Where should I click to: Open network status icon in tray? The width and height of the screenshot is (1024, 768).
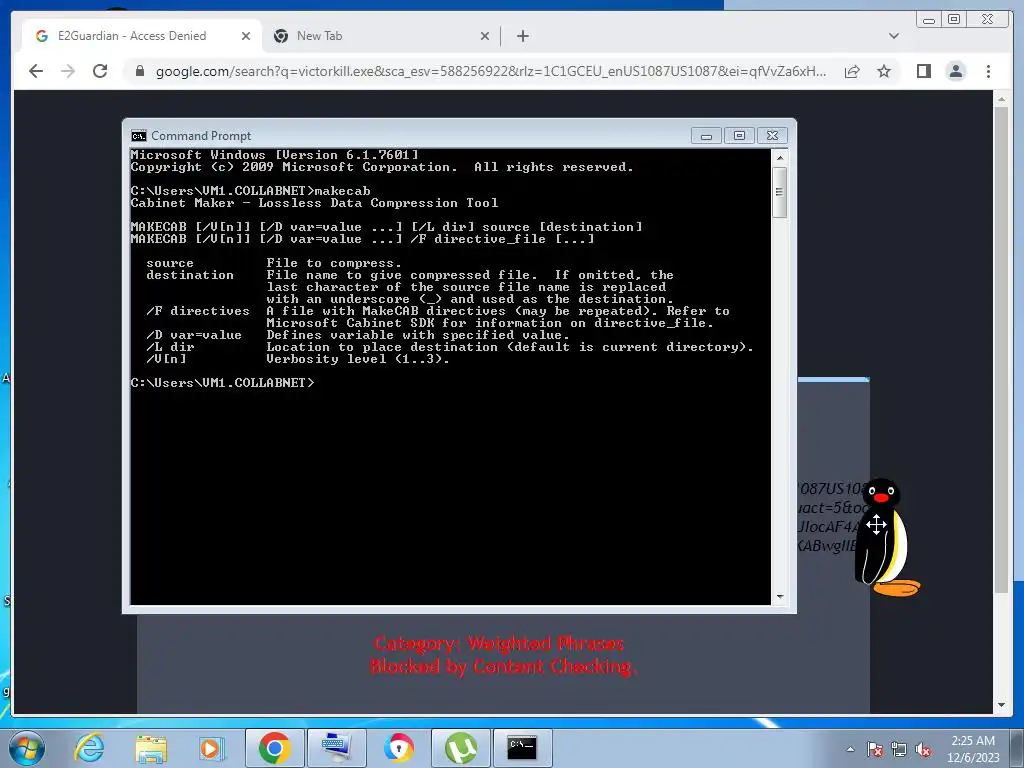pyautogui.click(x=899, y=749)
